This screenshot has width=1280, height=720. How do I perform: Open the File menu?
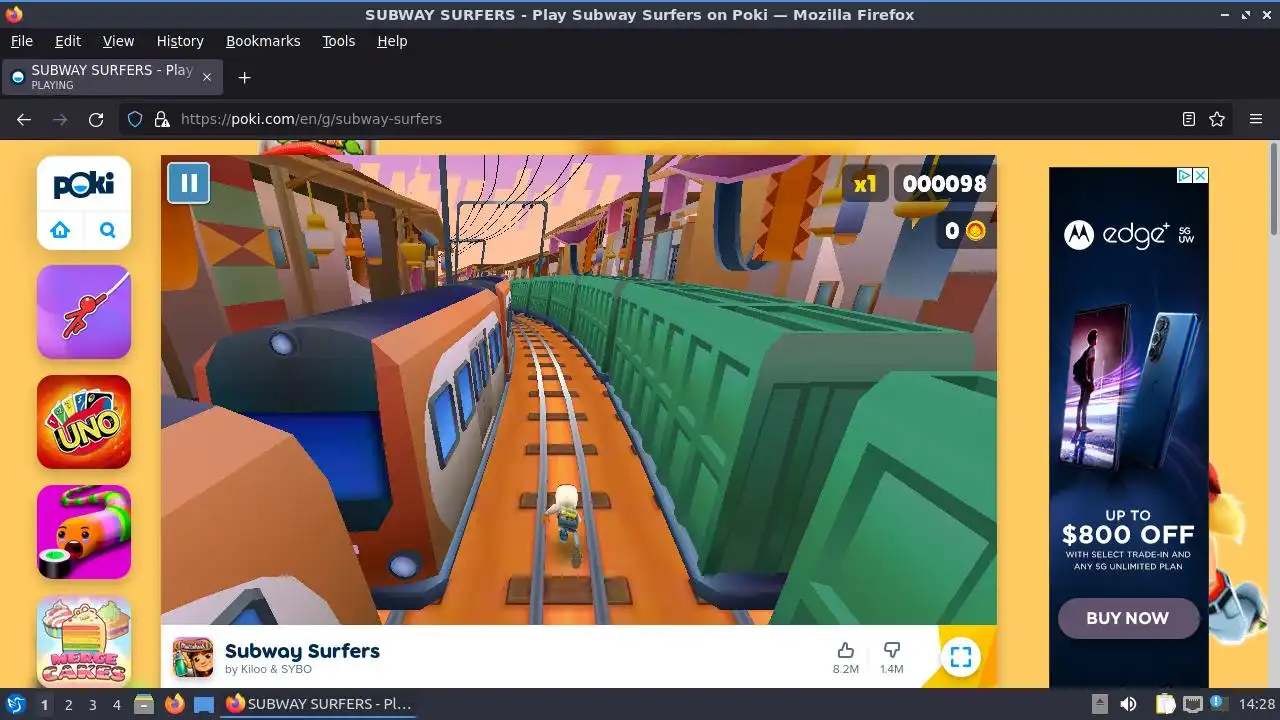coord(22,41)
